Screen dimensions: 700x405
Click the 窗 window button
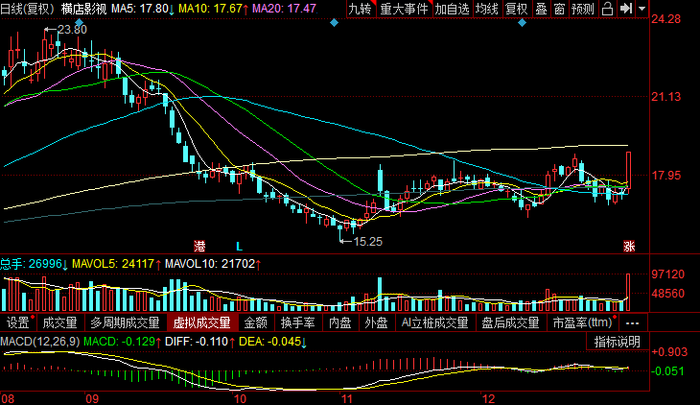click(559, 8)
